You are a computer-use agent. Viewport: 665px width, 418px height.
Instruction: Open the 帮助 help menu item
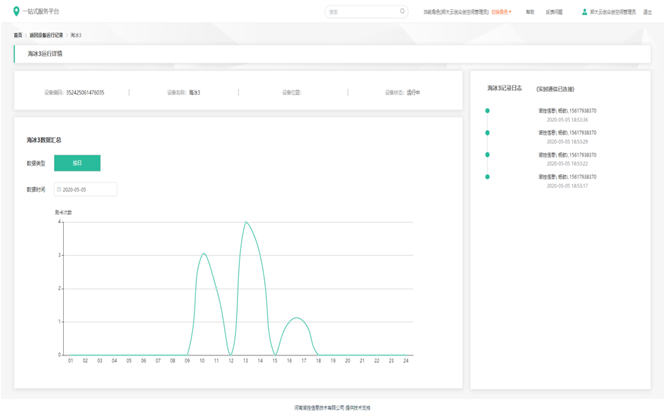(x=530, y=12)
